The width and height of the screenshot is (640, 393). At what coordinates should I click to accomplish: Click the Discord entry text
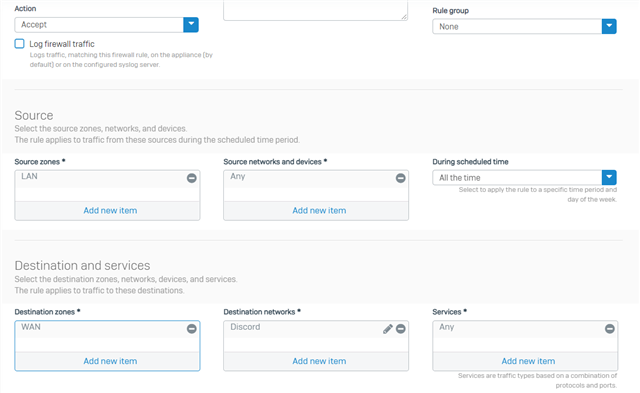click(x=245, y=327)
